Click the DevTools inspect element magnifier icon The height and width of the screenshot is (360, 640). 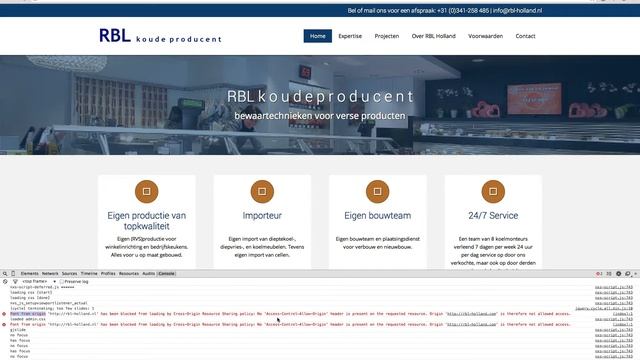pos(5,274)
